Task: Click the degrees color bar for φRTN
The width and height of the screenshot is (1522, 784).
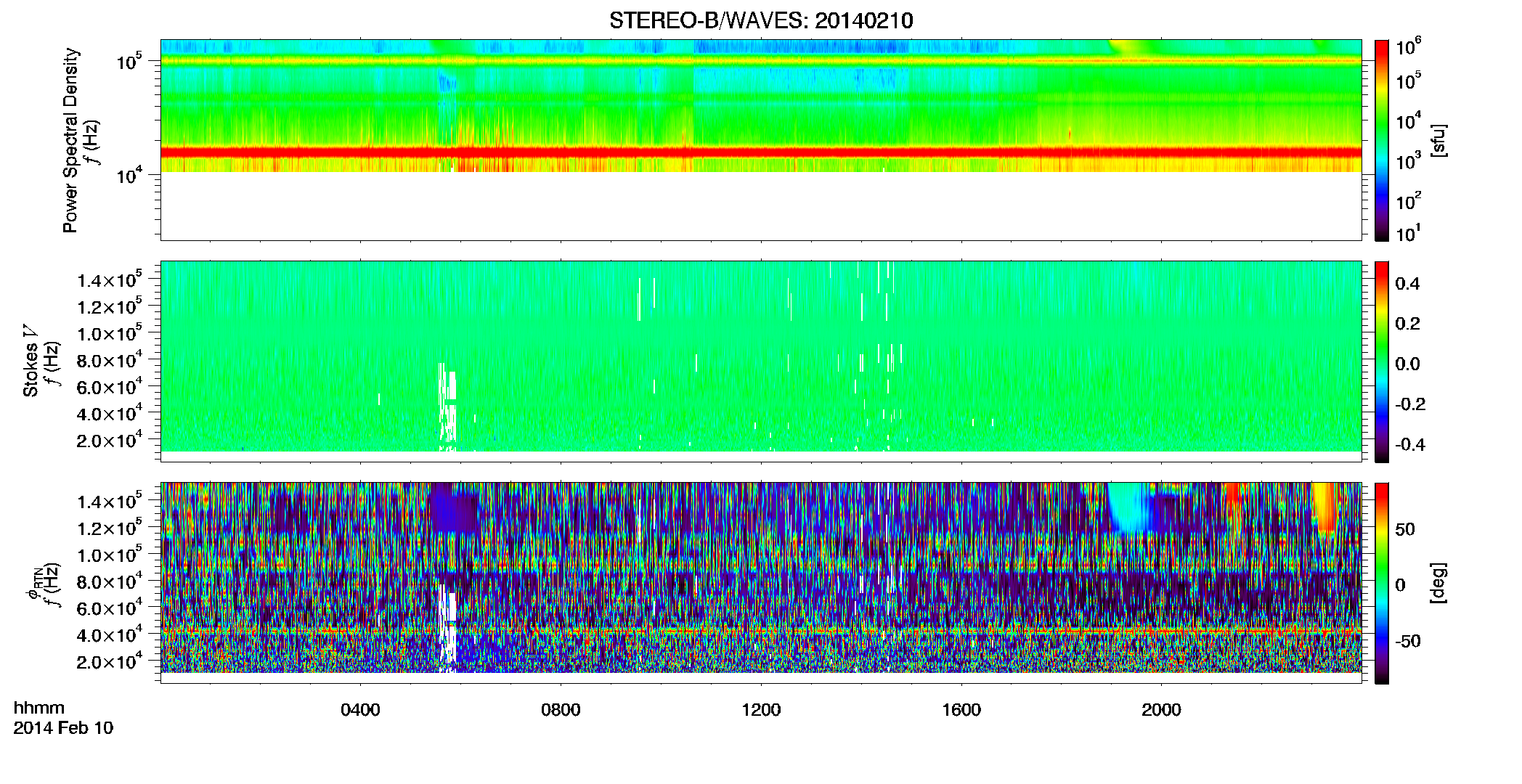Action: pyautogui.click(x=1382, y=583)
